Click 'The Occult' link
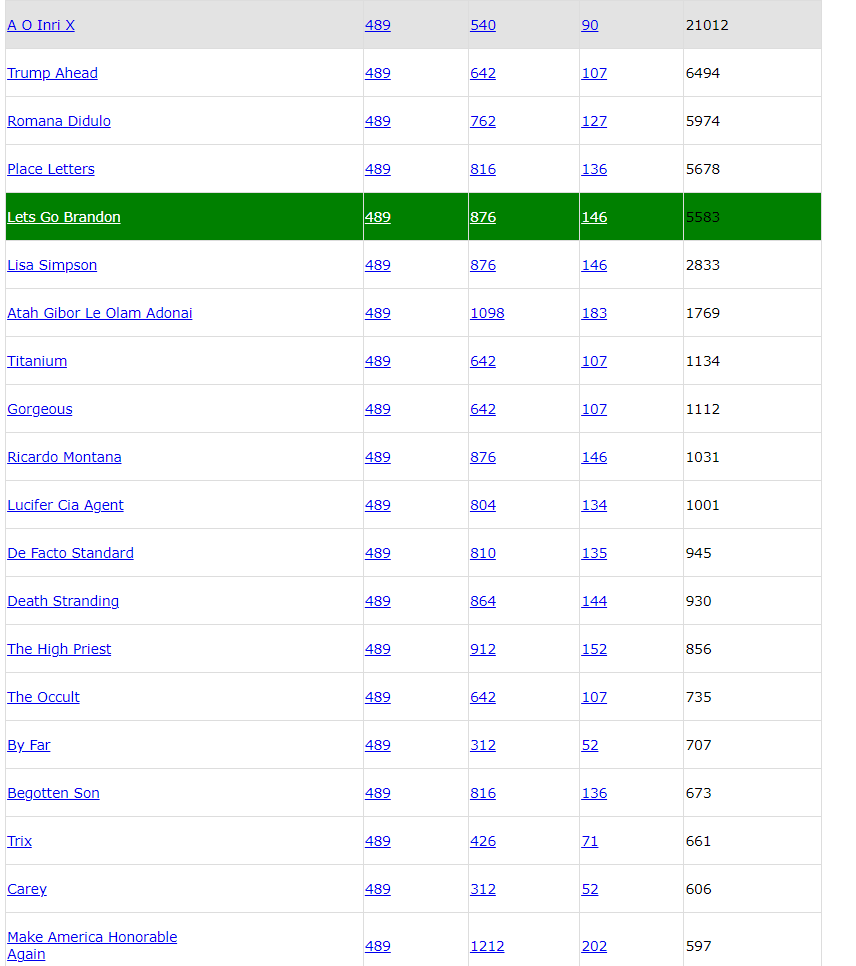 44,698
